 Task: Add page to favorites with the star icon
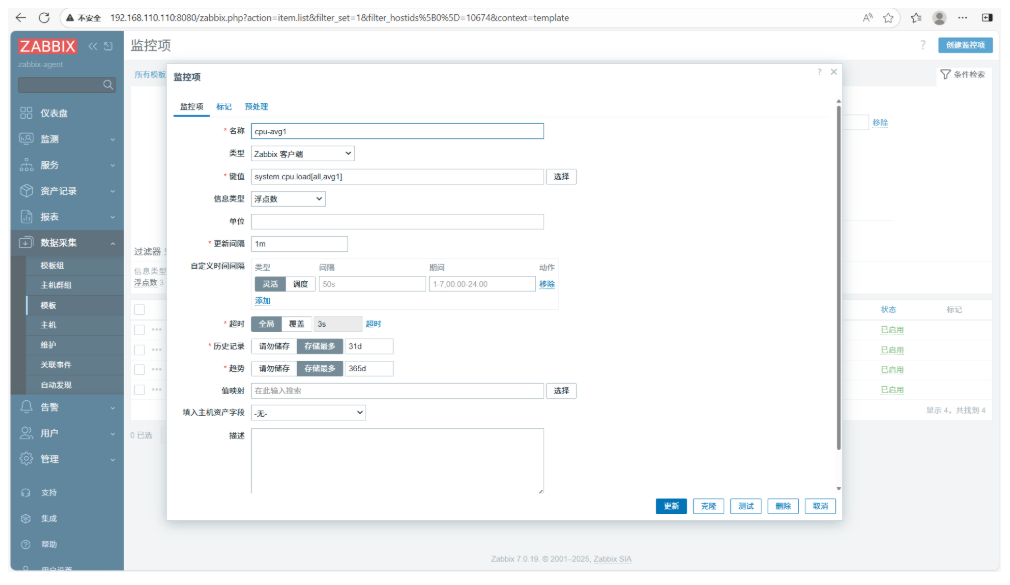tap(888, 17)
